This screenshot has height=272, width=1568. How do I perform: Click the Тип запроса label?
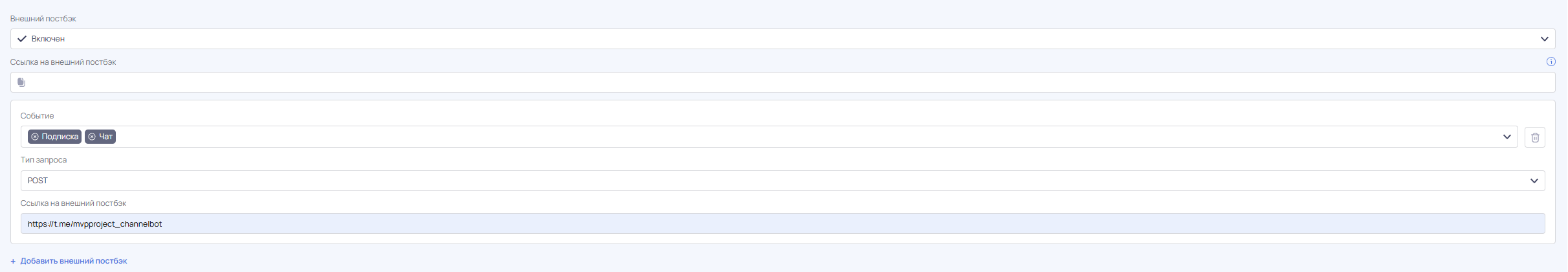[x=43, y=160]
